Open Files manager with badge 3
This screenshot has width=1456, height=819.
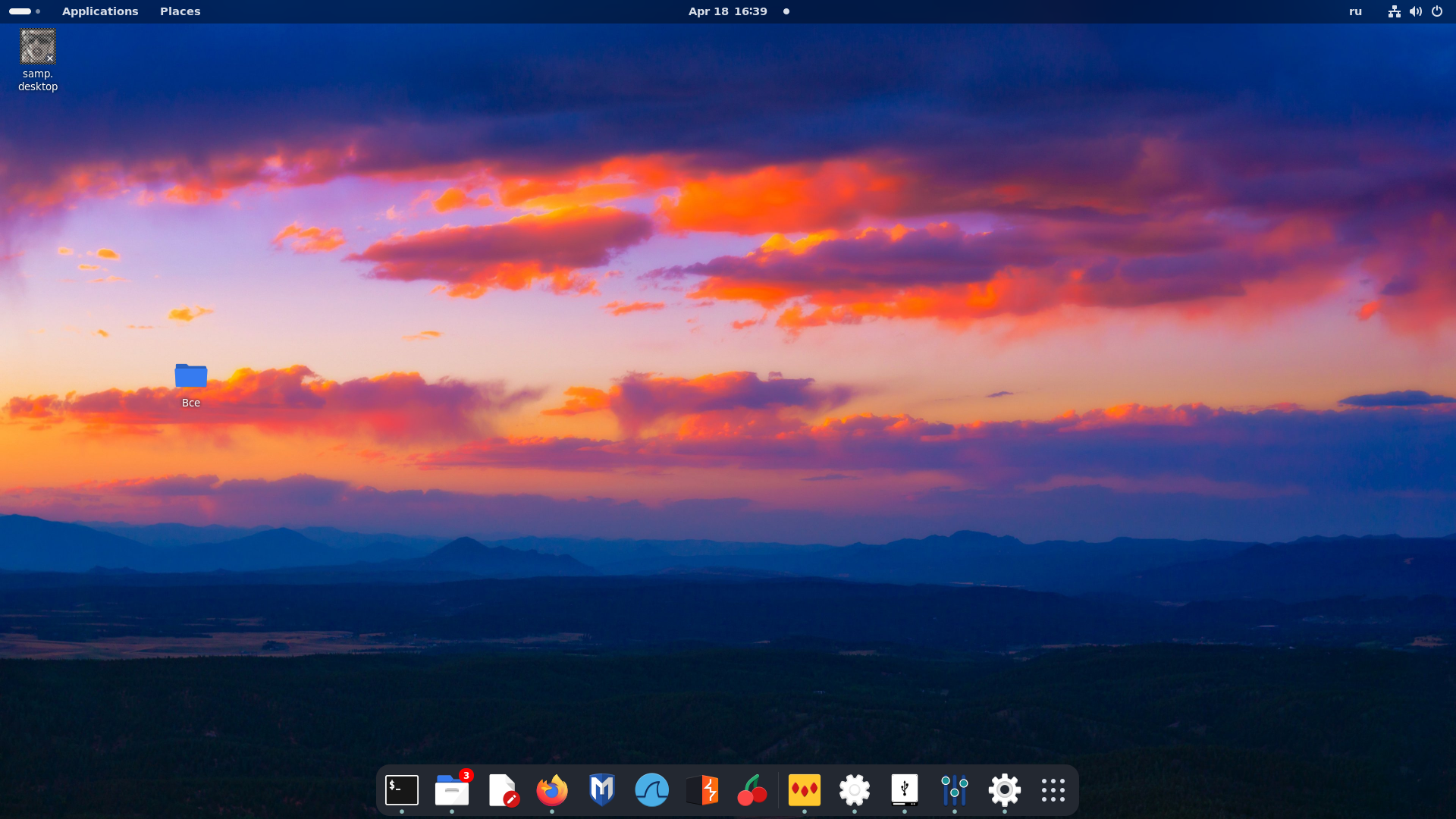[452, 790]
